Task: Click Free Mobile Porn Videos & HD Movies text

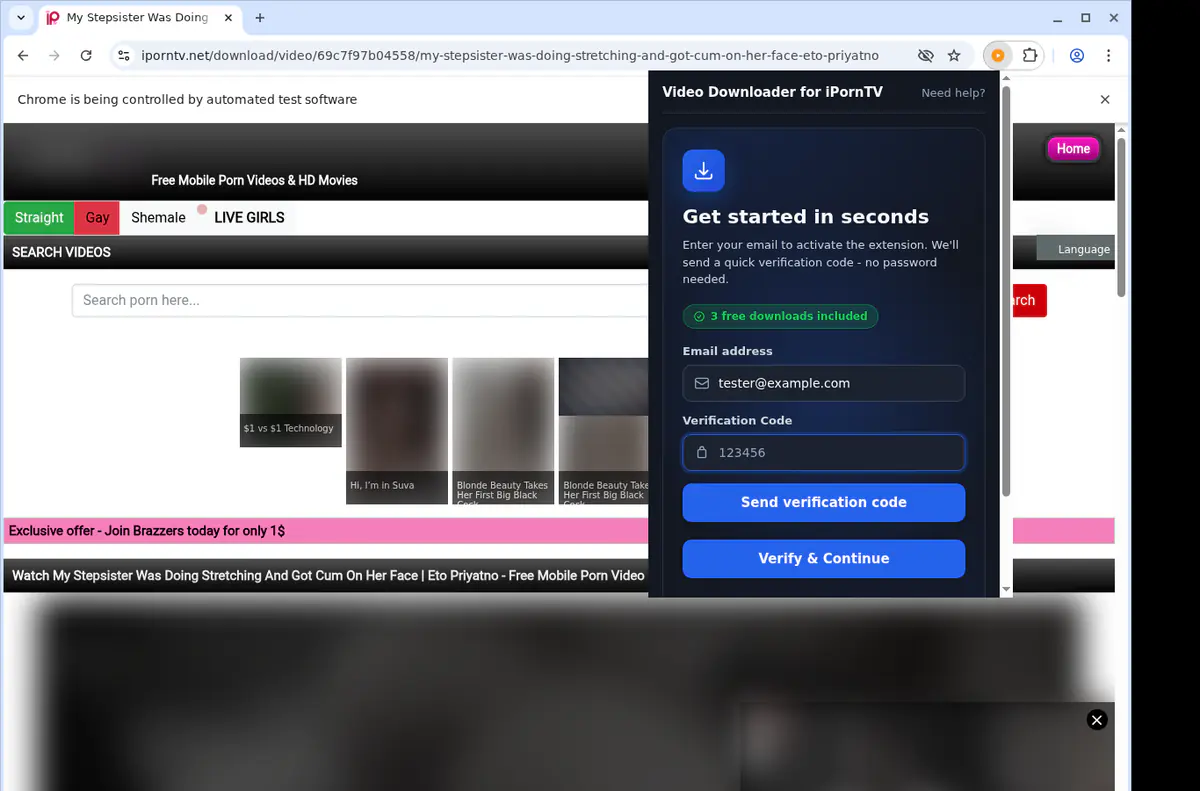Action: (254, 180)
